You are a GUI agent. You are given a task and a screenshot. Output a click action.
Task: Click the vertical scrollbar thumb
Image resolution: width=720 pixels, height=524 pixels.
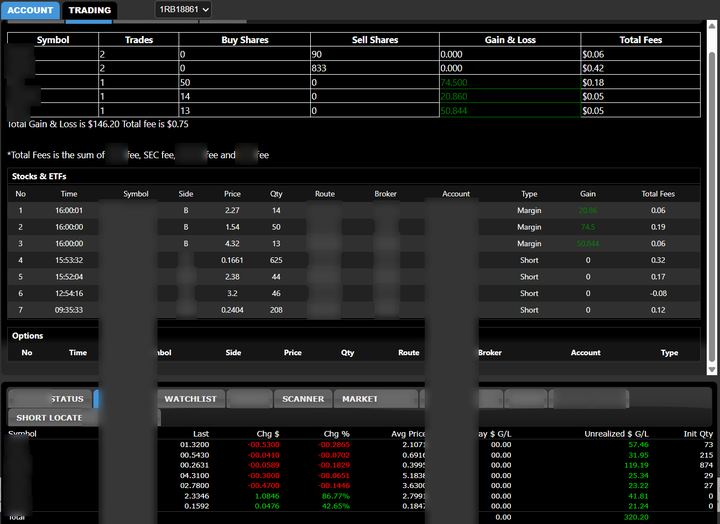(x=712, y=207)
